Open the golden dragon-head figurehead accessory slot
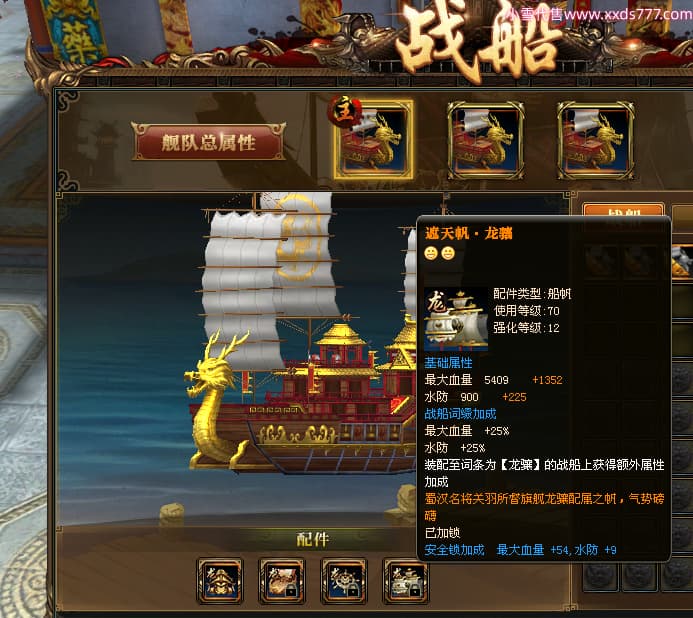Screen dimensions: 693x618 coord(220,580)
